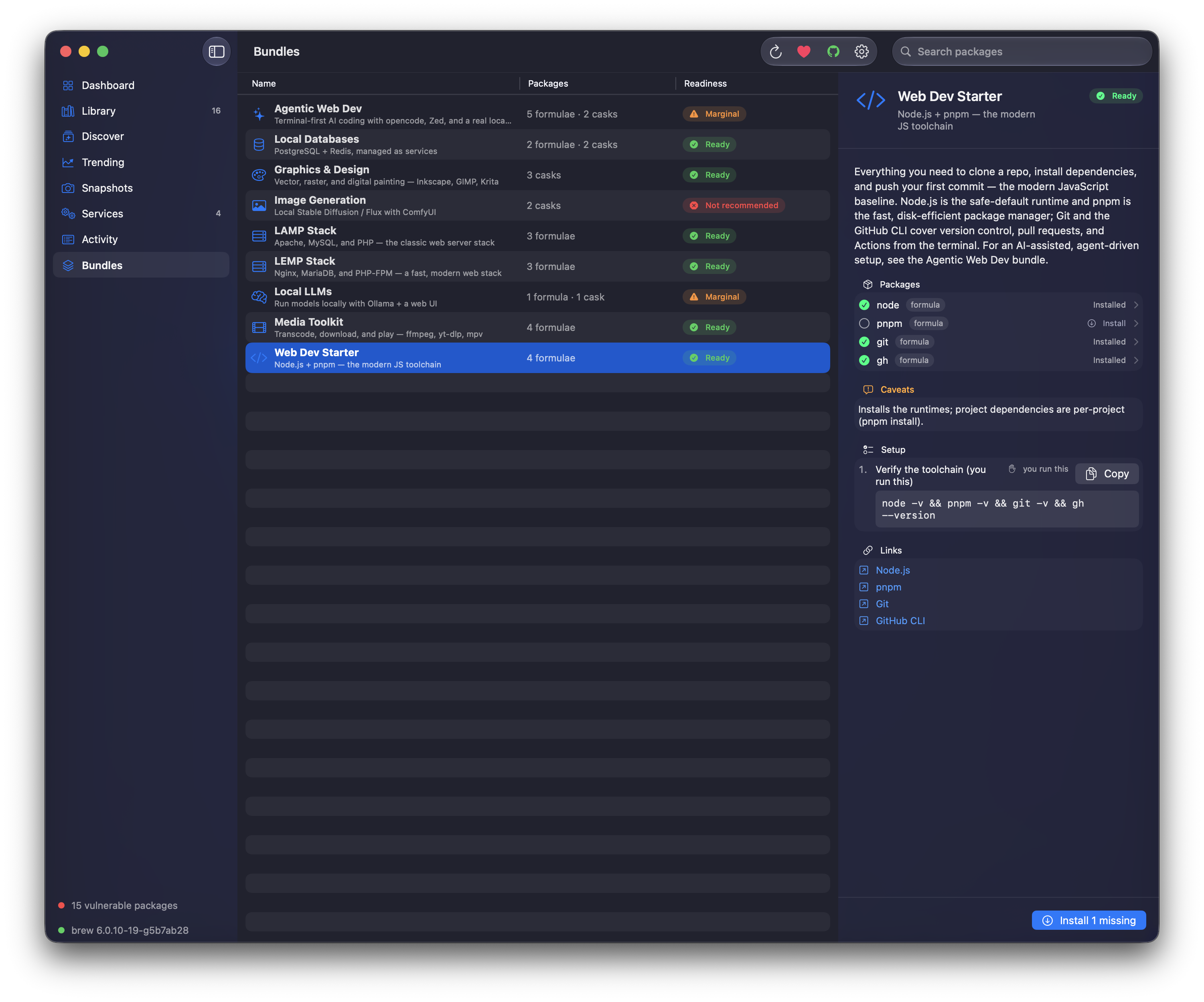1204x1002 pixels.
Task: Open the GitHub CLI link
Action: coord(900,621)
